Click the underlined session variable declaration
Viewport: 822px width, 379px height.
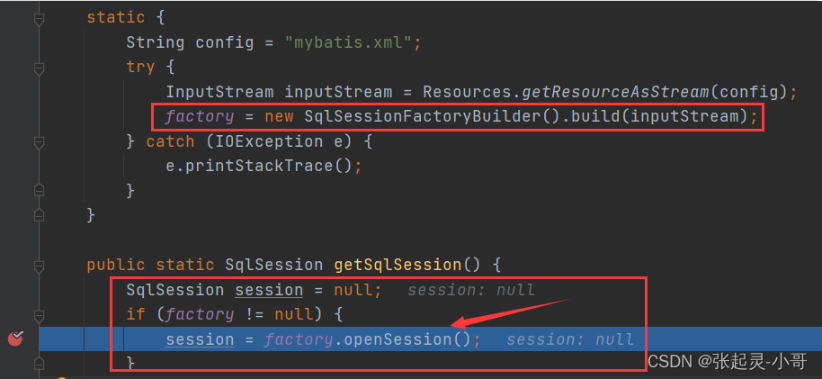[269, 290]
